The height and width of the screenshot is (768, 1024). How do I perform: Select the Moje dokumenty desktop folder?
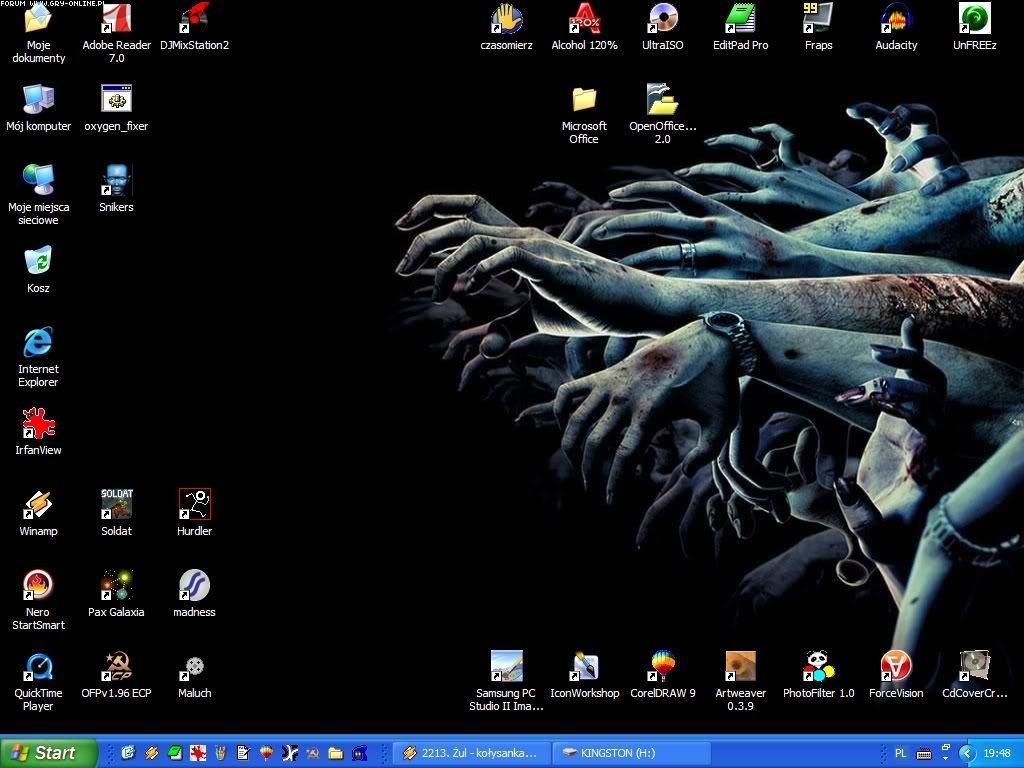pyautogui.click(x=39, y=34)
